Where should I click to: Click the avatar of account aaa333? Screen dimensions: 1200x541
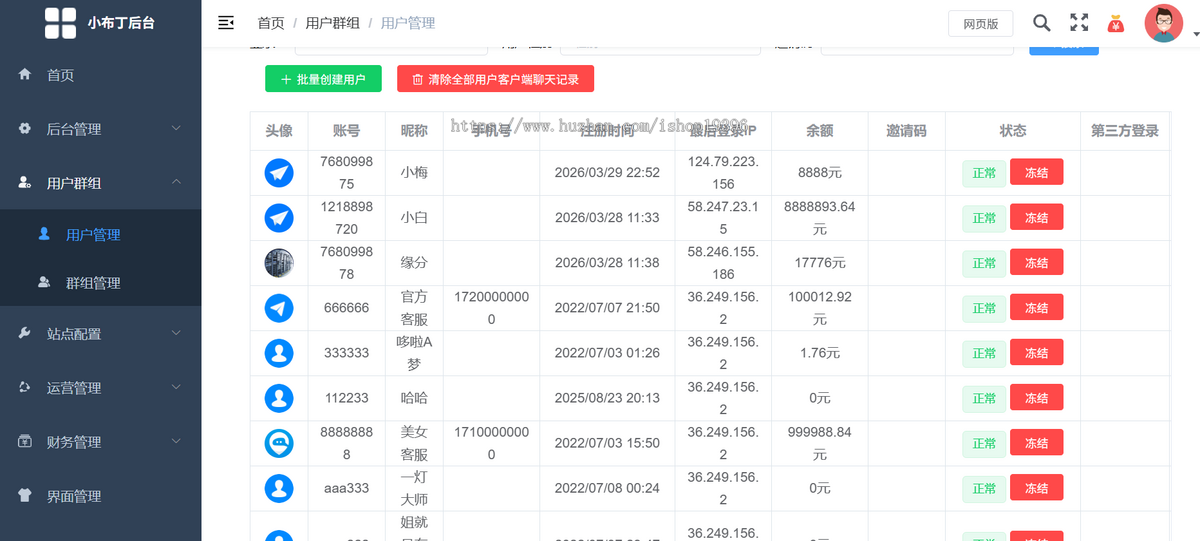(279, 488)
